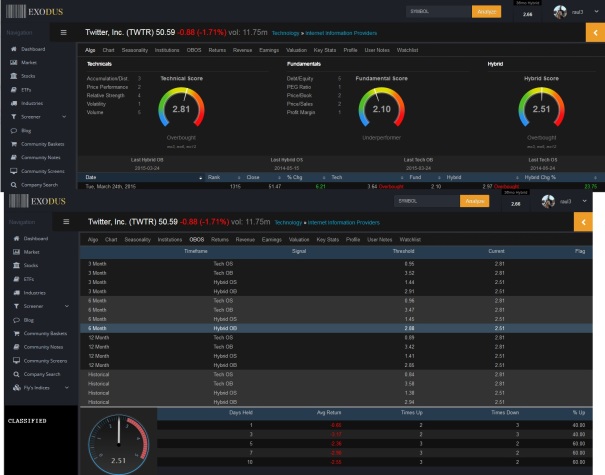The width and height of the screenshot is (605, 475).
Task: Click Company Search magnifier icon, upper window
Action: pos(14,185)
